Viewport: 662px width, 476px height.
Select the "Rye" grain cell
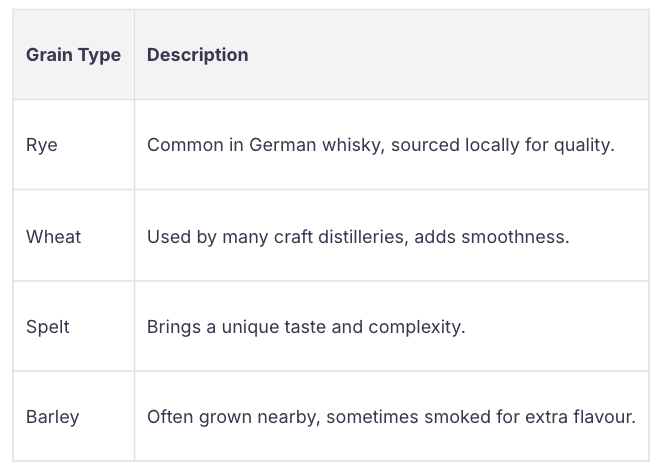(x=42, y=145)
